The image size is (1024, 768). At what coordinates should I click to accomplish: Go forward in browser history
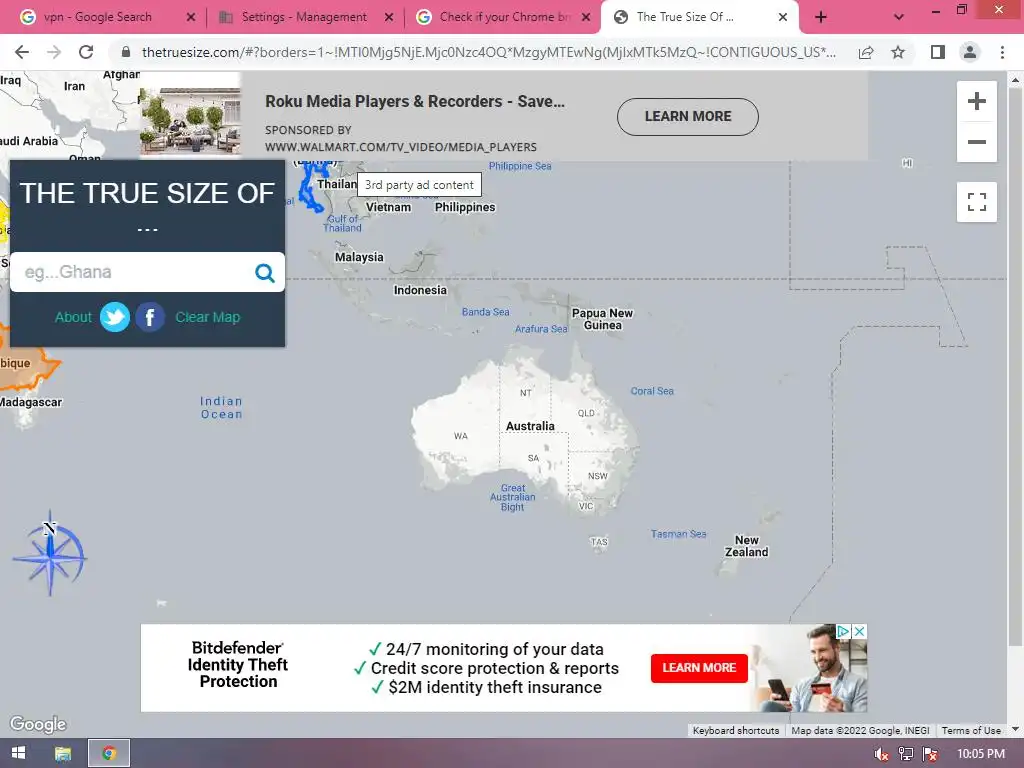point(54,52)
